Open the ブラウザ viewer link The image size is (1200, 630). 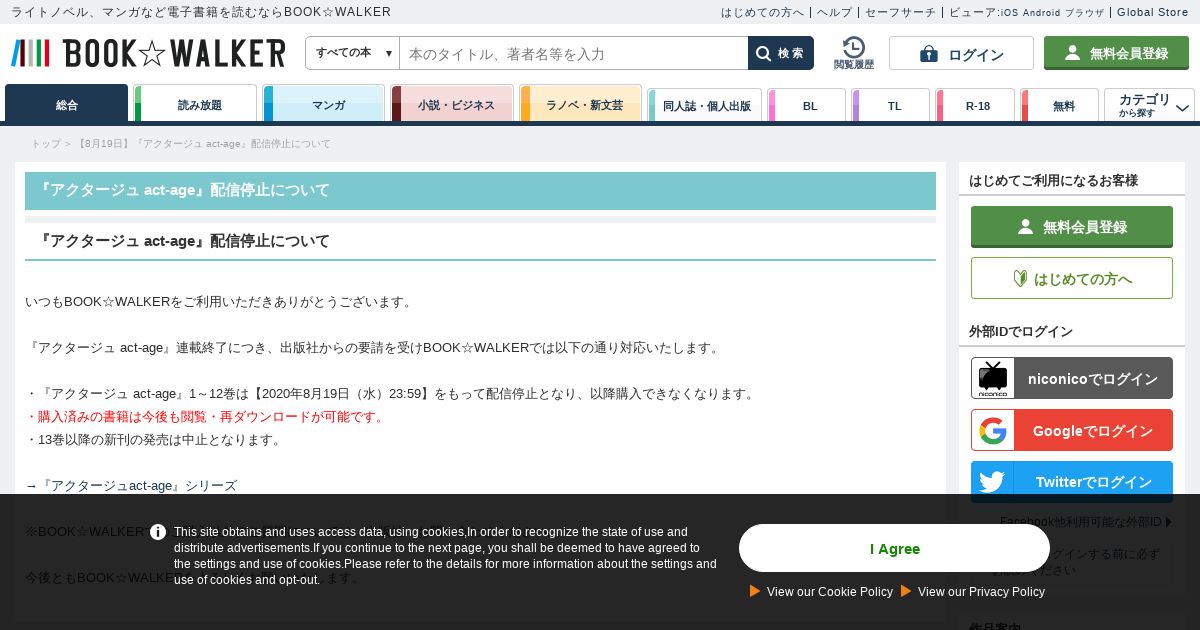pyautogui.click(x=1085, y=13)
